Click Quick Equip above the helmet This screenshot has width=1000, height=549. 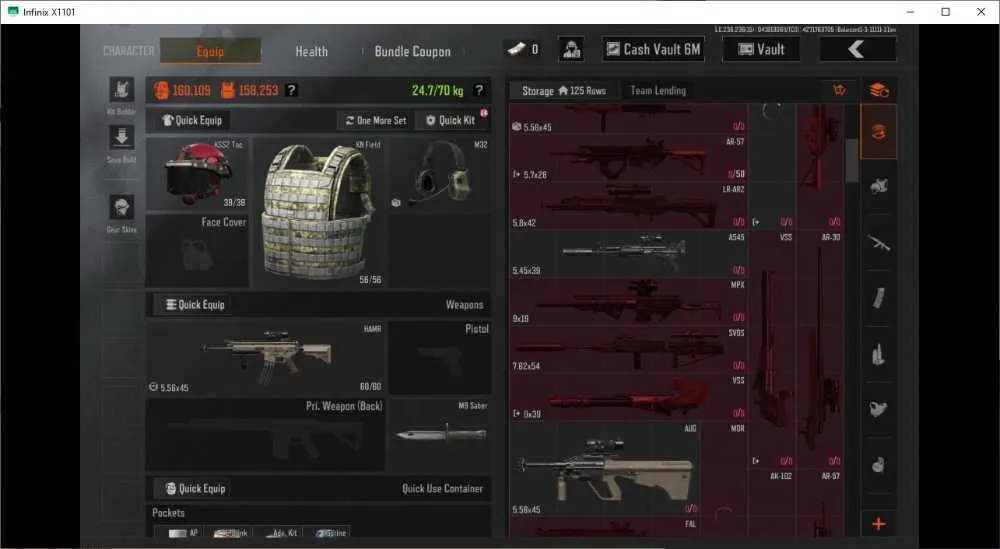(192, 120)
